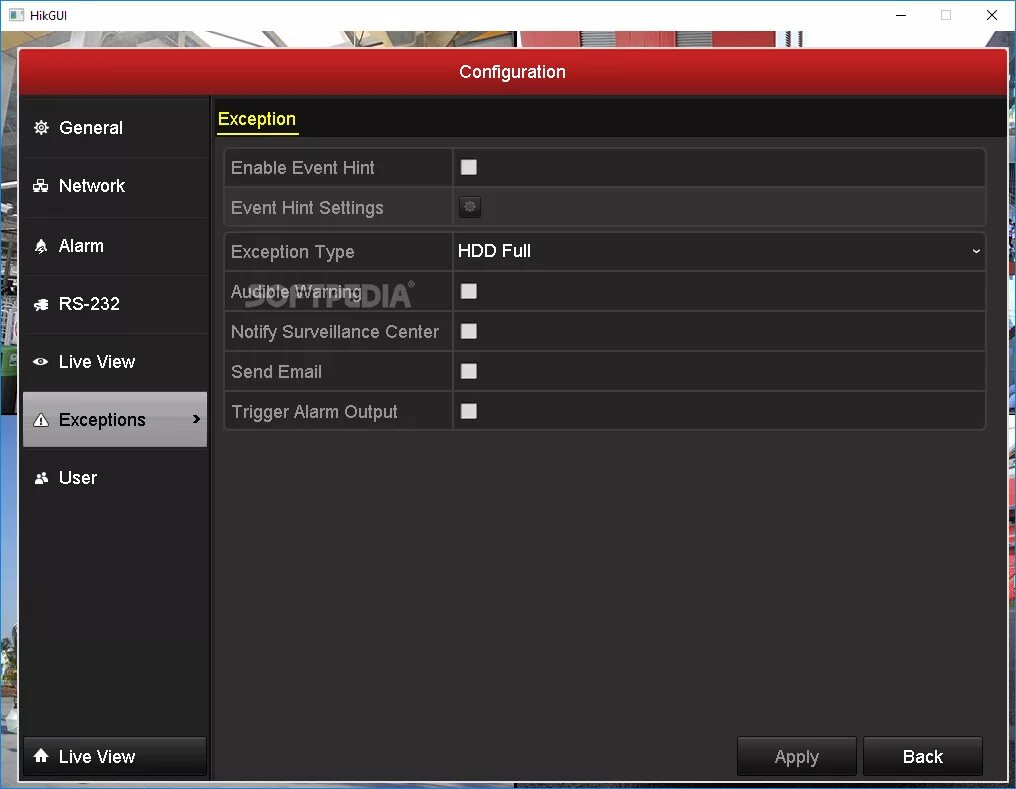Image resolution: width=1016 pixels, height=789 pixels.
Task: Open Event Hint Settings gear button
Action: click(x=470, y=207)
